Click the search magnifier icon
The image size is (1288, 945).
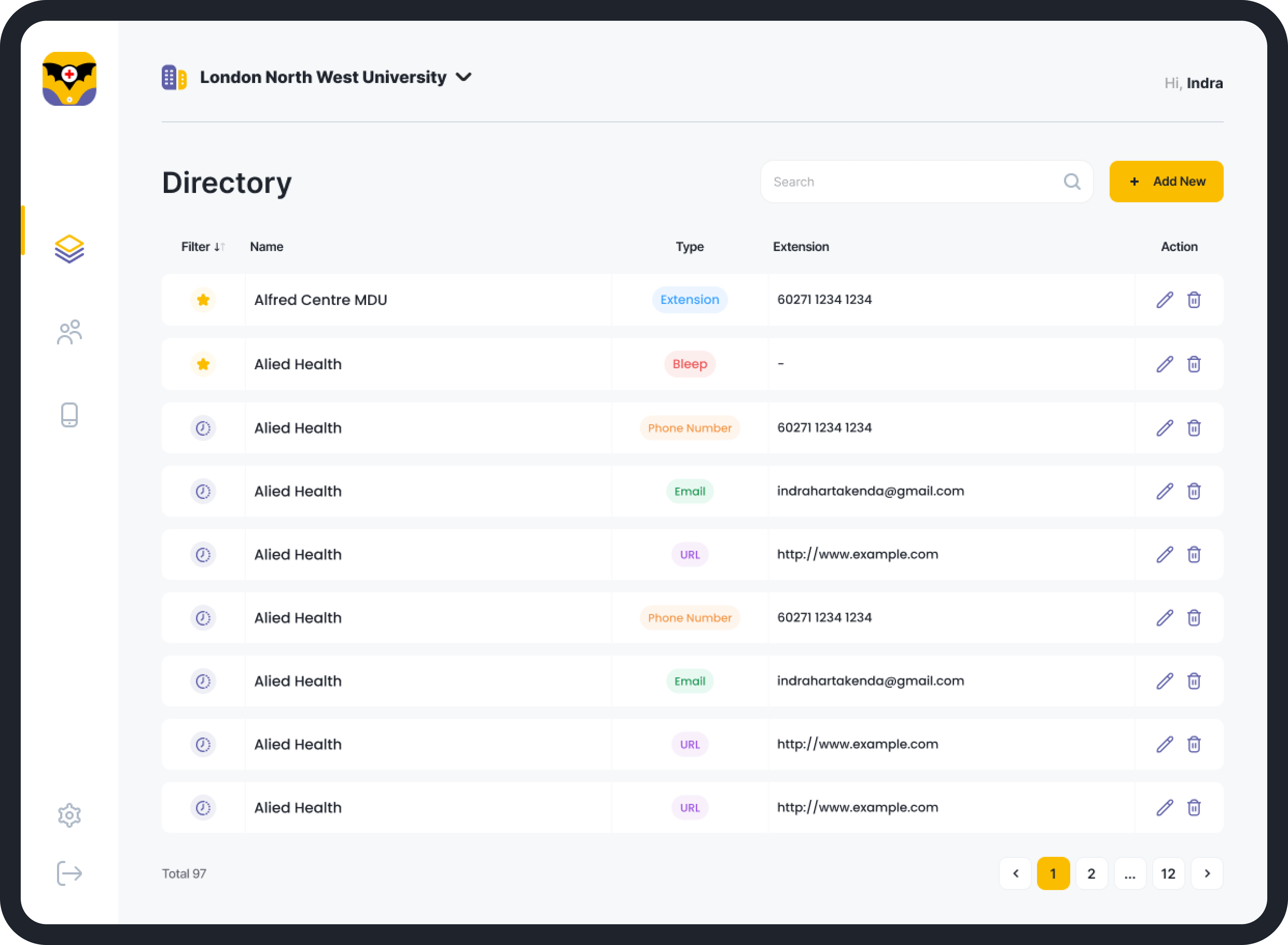(x=1072, y=182)
